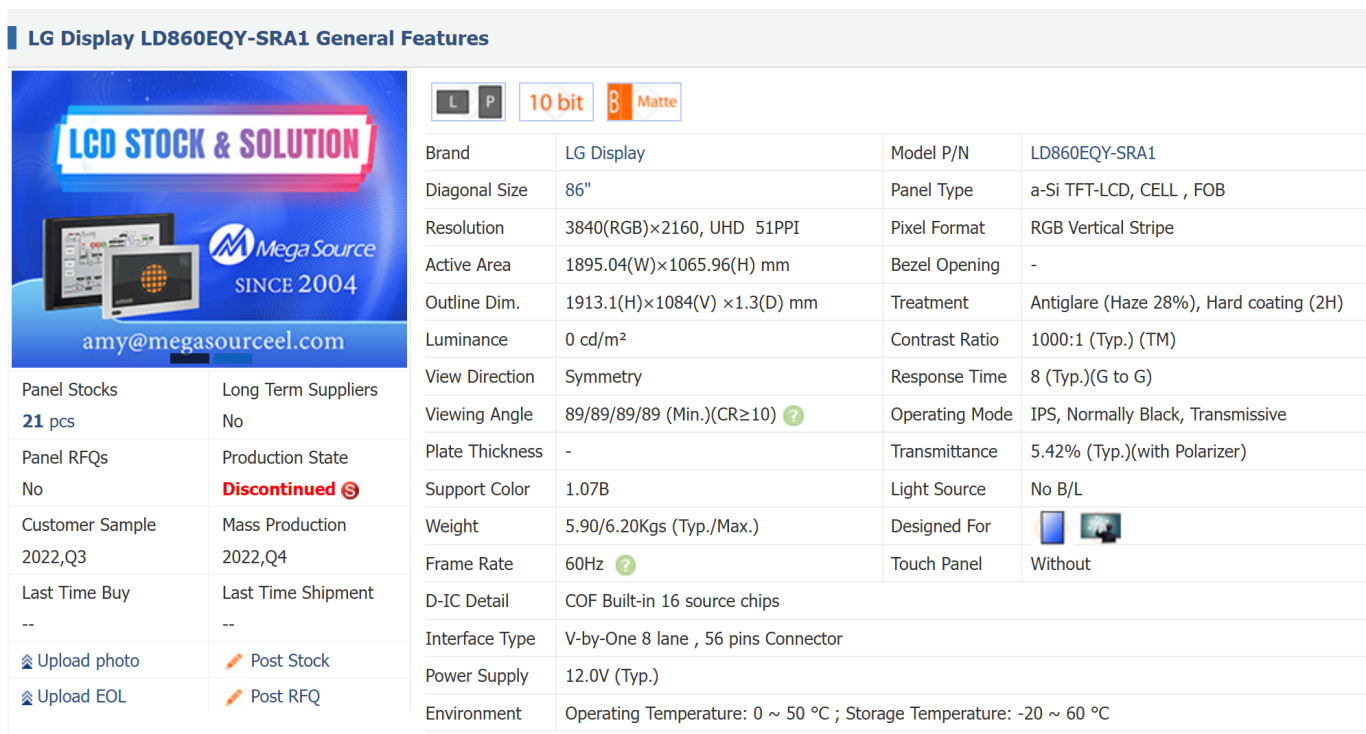This screenshot has height=734, width=1366.
Task: Click the support color value 1.07B
Action: (587, 490)
